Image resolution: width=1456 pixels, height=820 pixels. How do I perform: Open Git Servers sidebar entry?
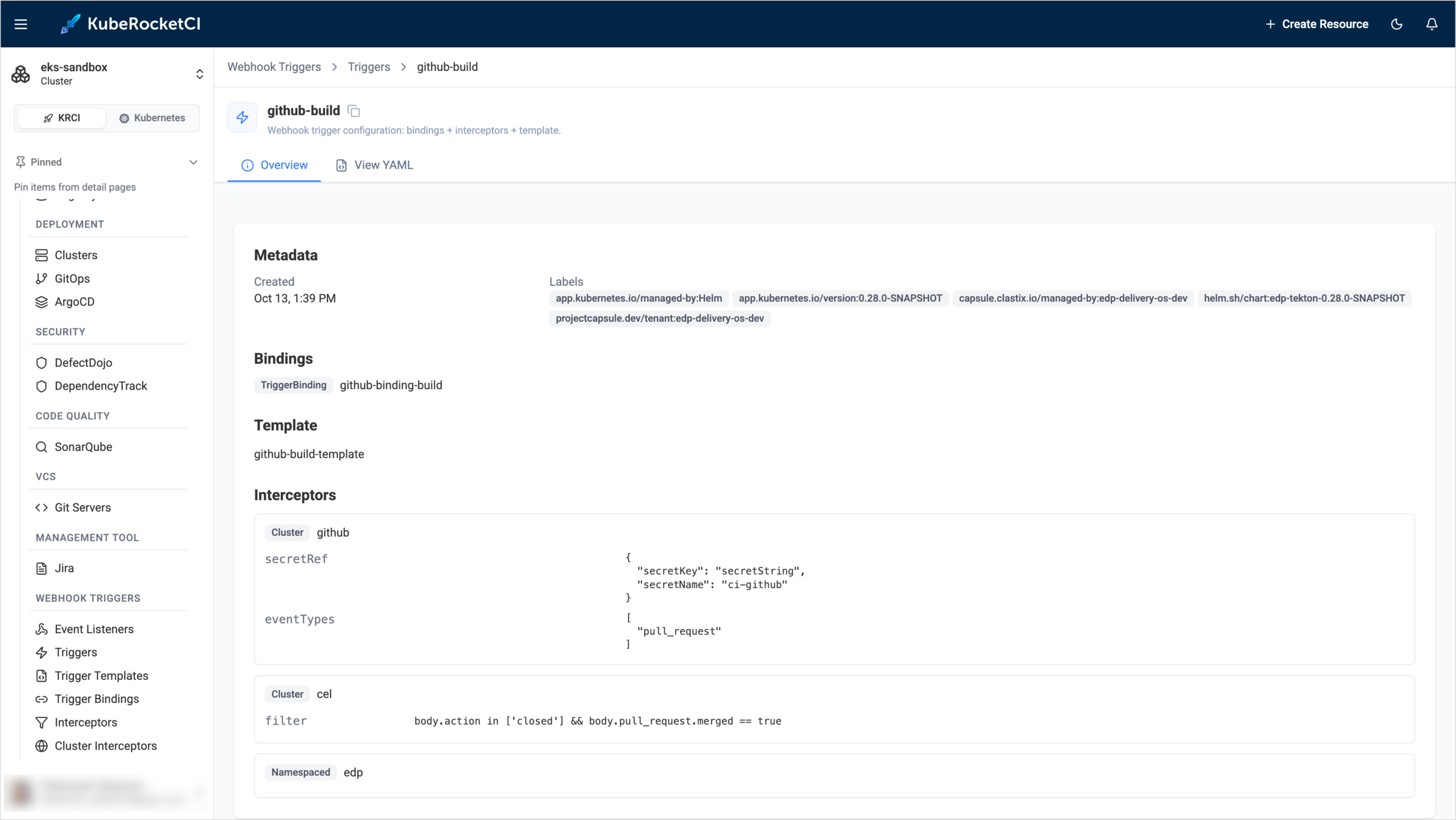tap(83, 507)
